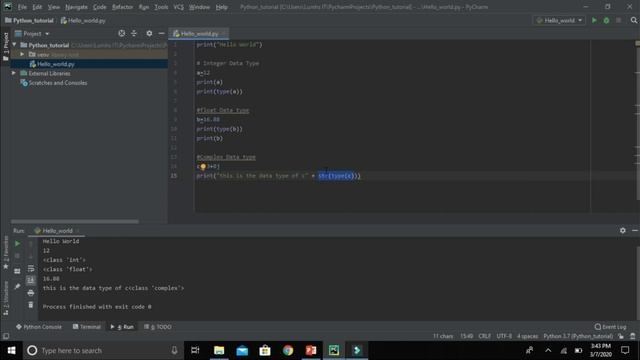Open the Tools menu
This screenshot has height=360, width=640.
[161, 7]
